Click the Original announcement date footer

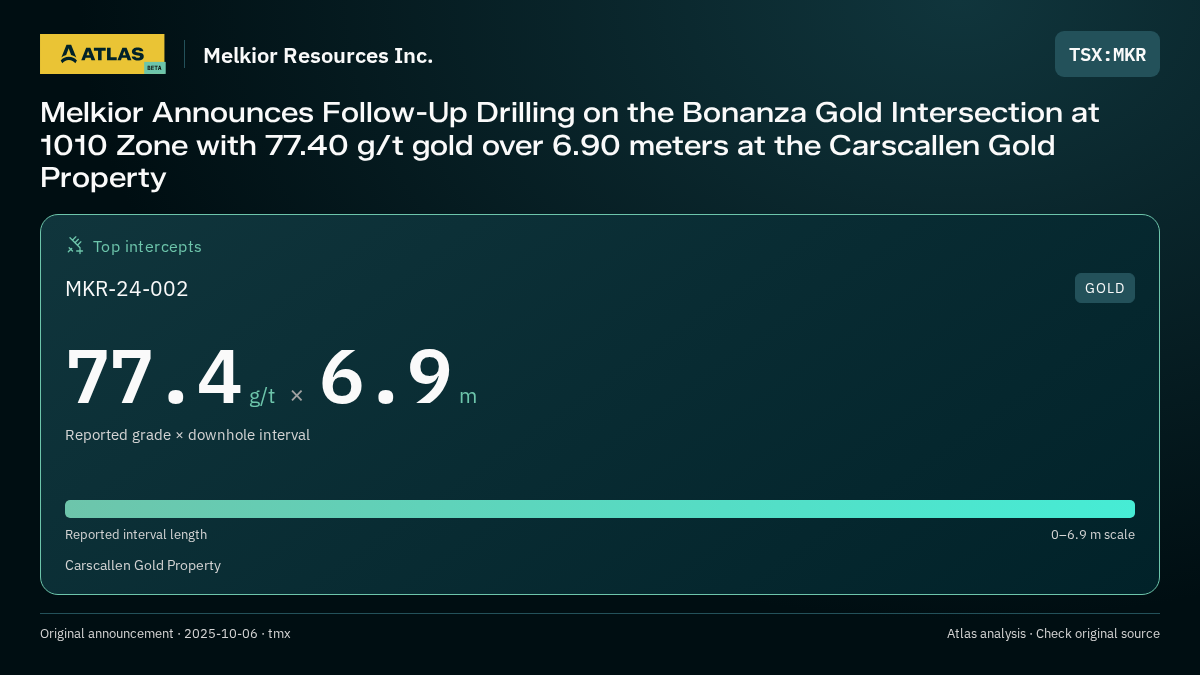click(x=165, y=634)
